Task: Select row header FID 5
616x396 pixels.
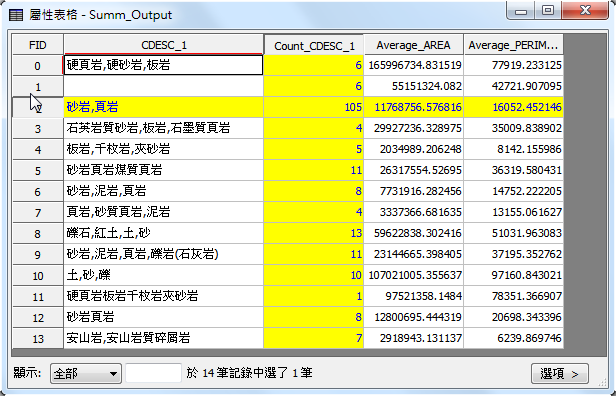Action: tap(38, 170)
